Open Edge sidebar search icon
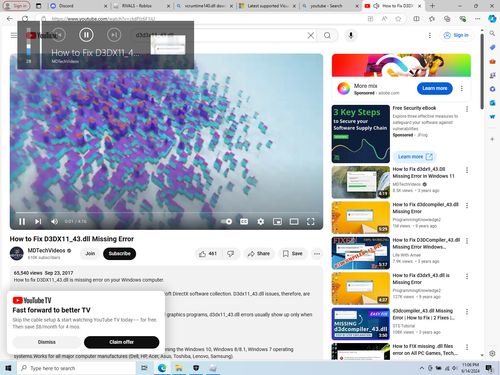 pos(492,33)
